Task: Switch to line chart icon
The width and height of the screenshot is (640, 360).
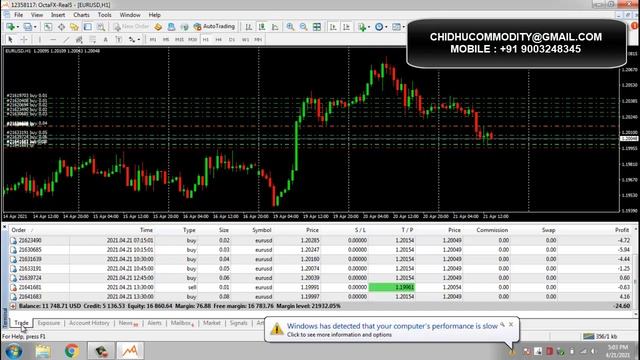Action: coord(275,27)
